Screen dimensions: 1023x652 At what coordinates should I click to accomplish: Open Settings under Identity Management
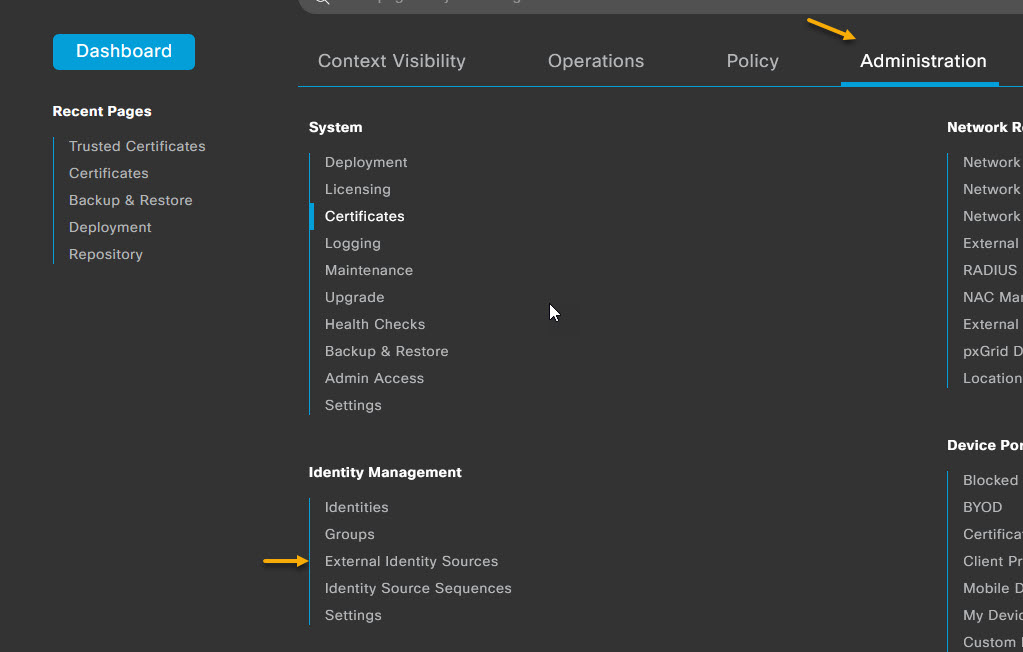point(353,615)
